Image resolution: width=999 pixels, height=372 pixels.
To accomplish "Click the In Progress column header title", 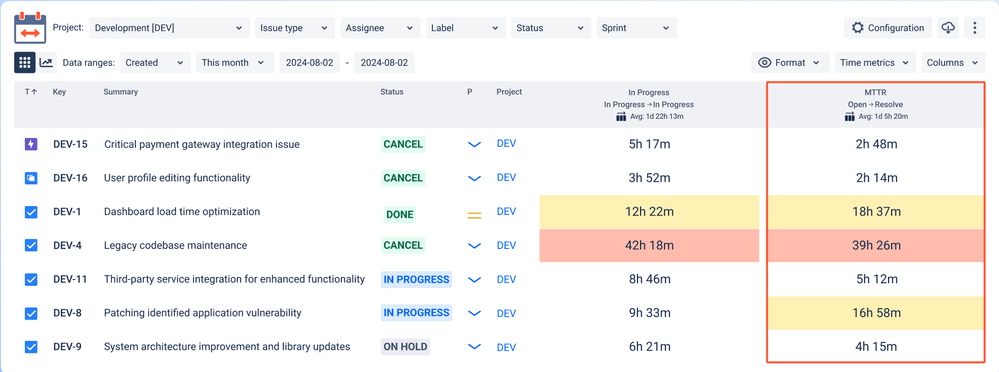I will pyautogui.click(x=649, y=92).
